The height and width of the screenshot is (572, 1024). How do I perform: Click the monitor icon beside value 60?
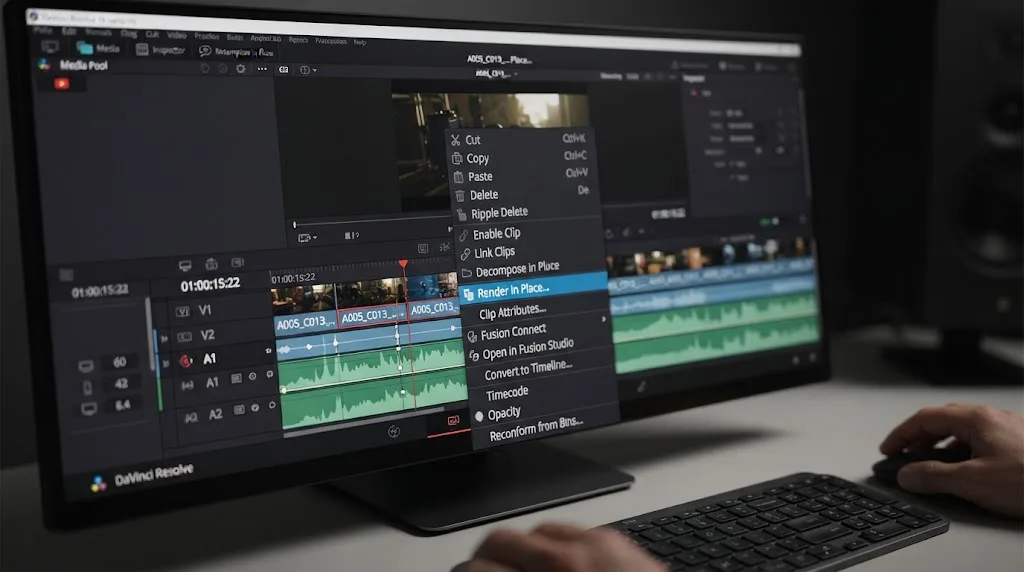[86, 366]
